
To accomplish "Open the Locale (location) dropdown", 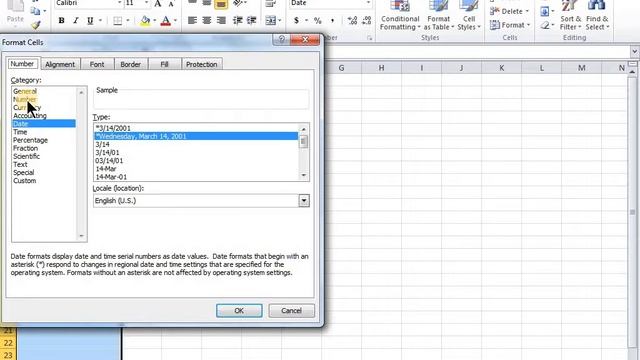I will (304, 200).
